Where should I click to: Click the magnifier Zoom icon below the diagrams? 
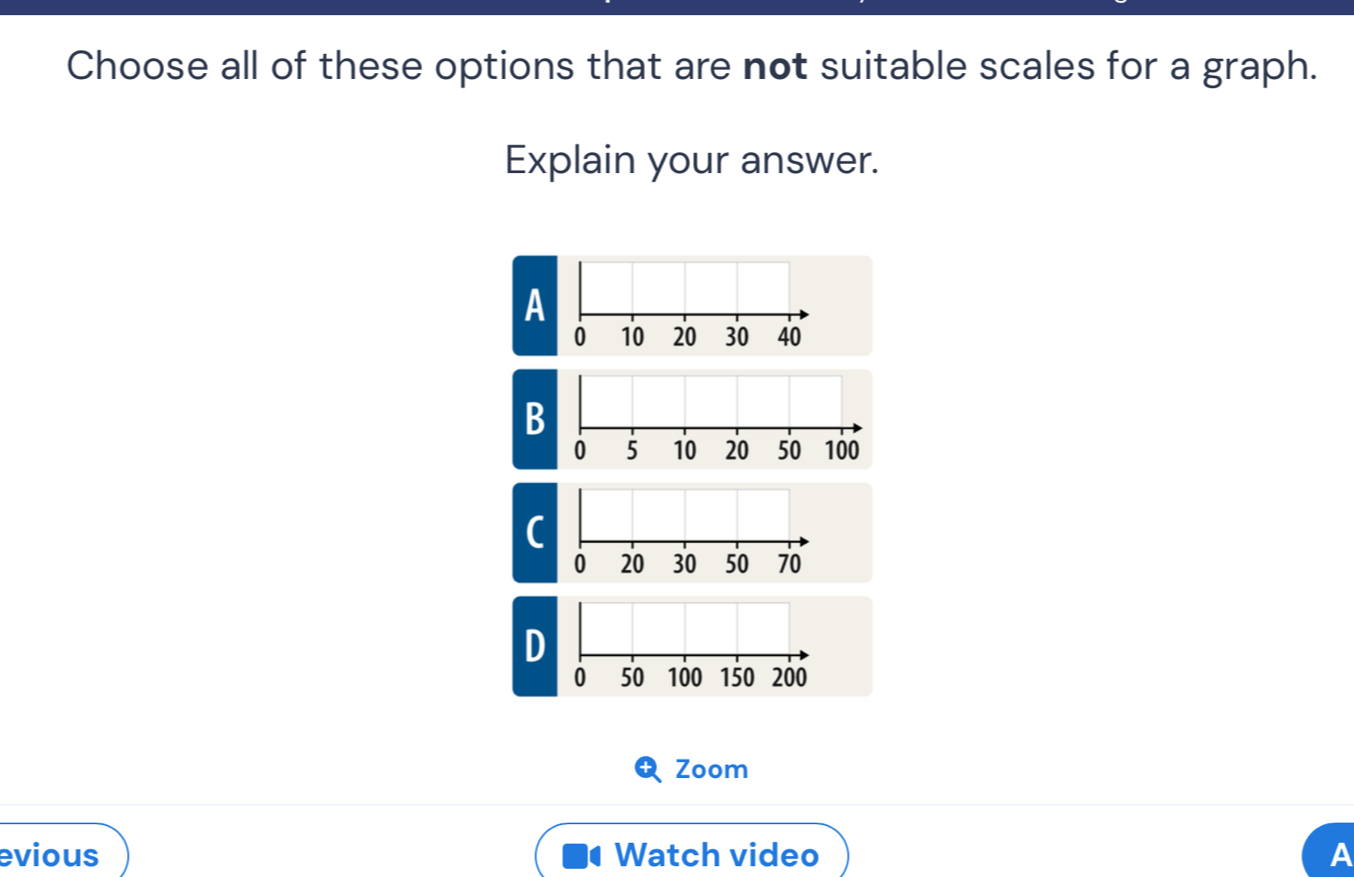click(x=648, y=768)
